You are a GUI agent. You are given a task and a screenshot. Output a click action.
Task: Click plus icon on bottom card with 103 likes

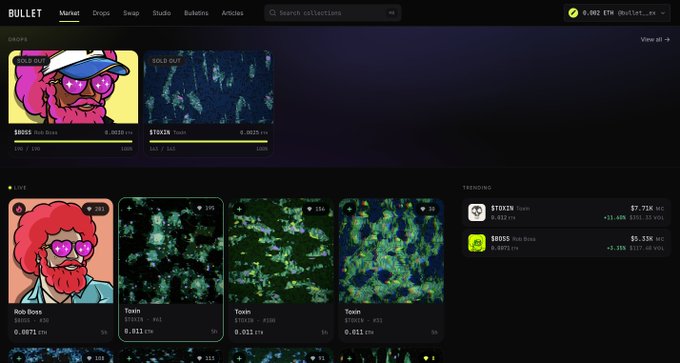pyautogui.click(x=19, y=358)
